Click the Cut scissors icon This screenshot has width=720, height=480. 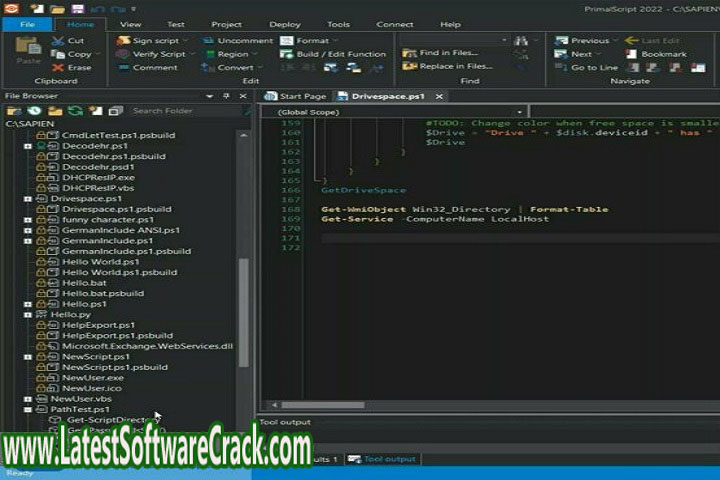[57, 41]
